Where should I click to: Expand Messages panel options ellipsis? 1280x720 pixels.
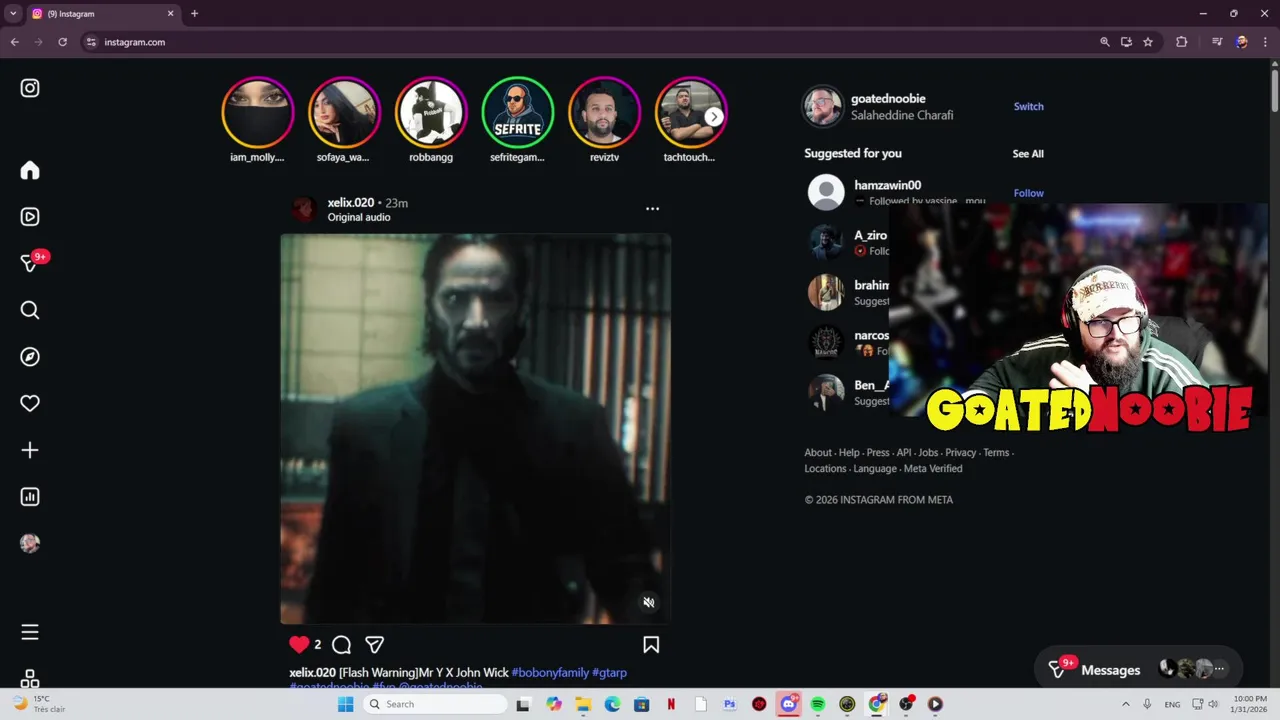click(x=1219, y=669)
